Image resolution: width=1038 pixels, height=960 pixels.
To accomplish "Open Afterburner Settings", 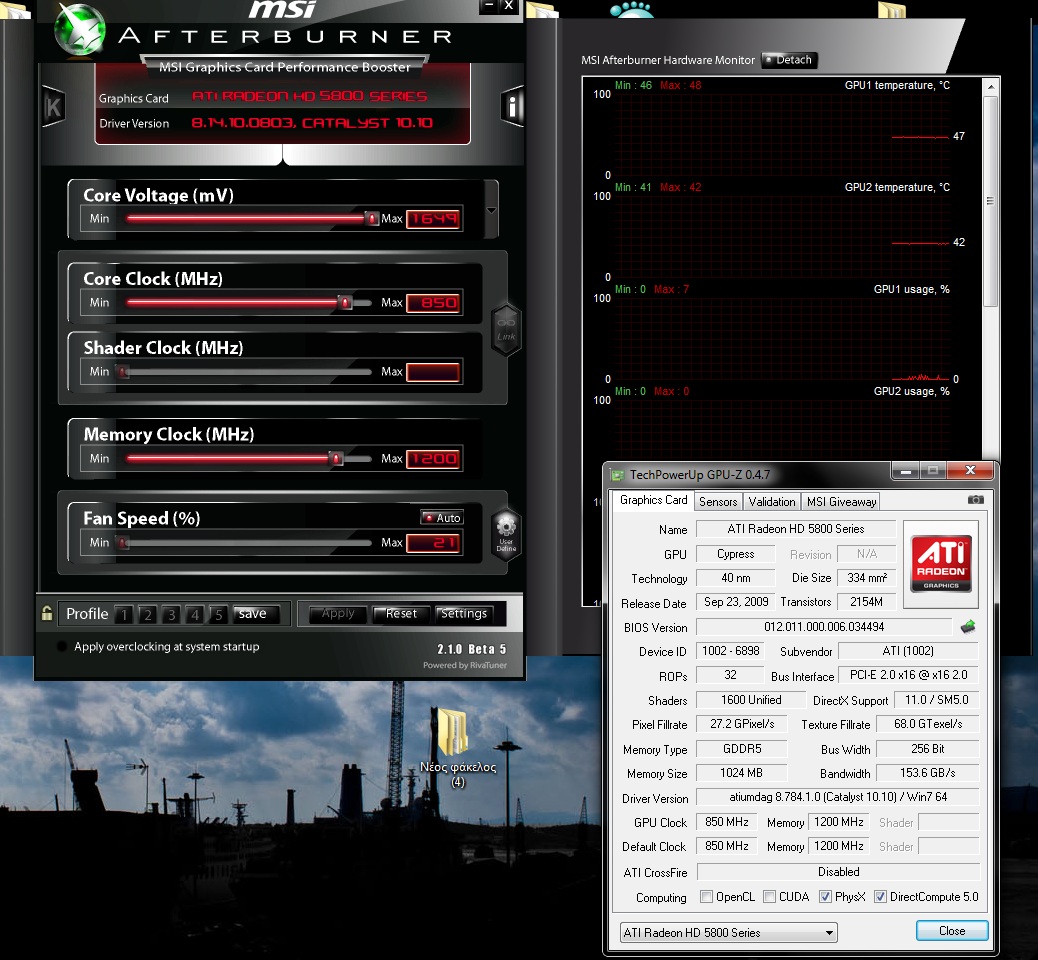I will (x=465, y=614).
